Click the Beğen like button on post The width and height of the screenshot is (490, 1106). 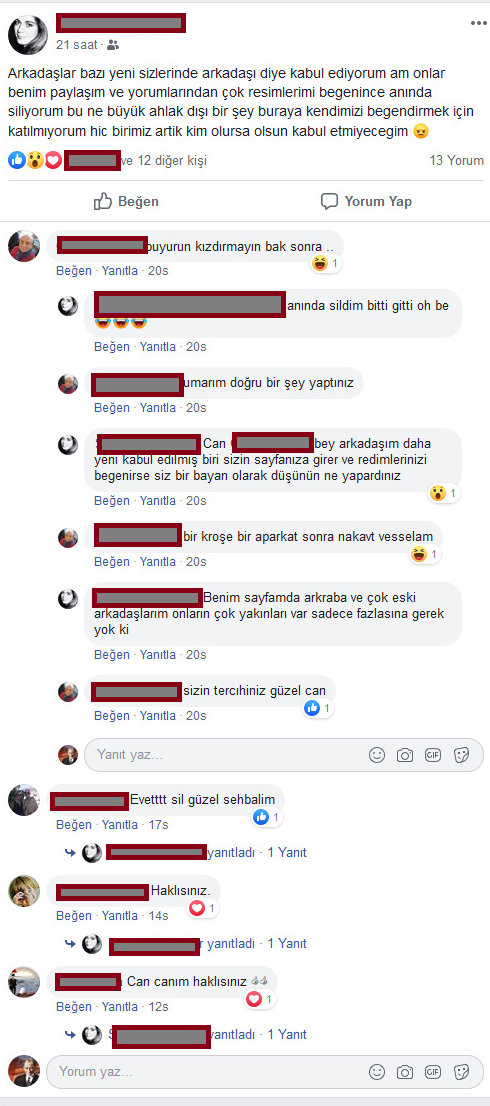126,202
